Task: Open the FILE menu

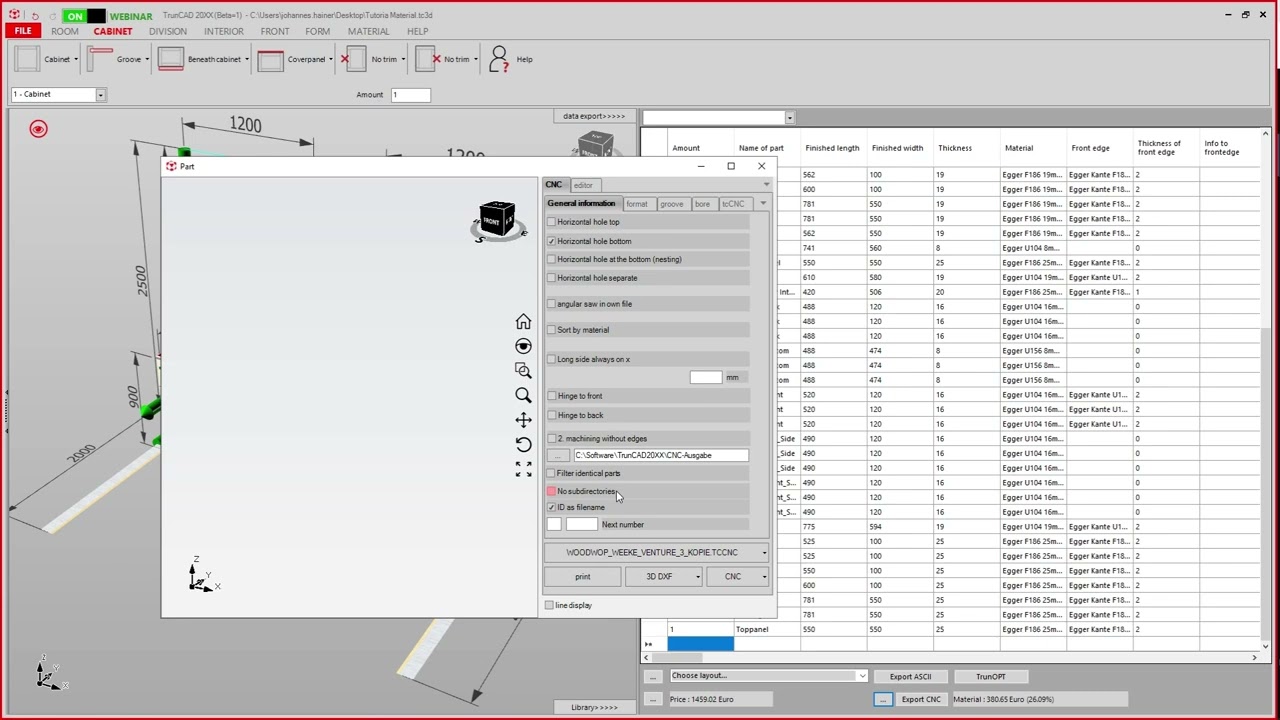Action: pyautogui.click(x=23, y=31)
